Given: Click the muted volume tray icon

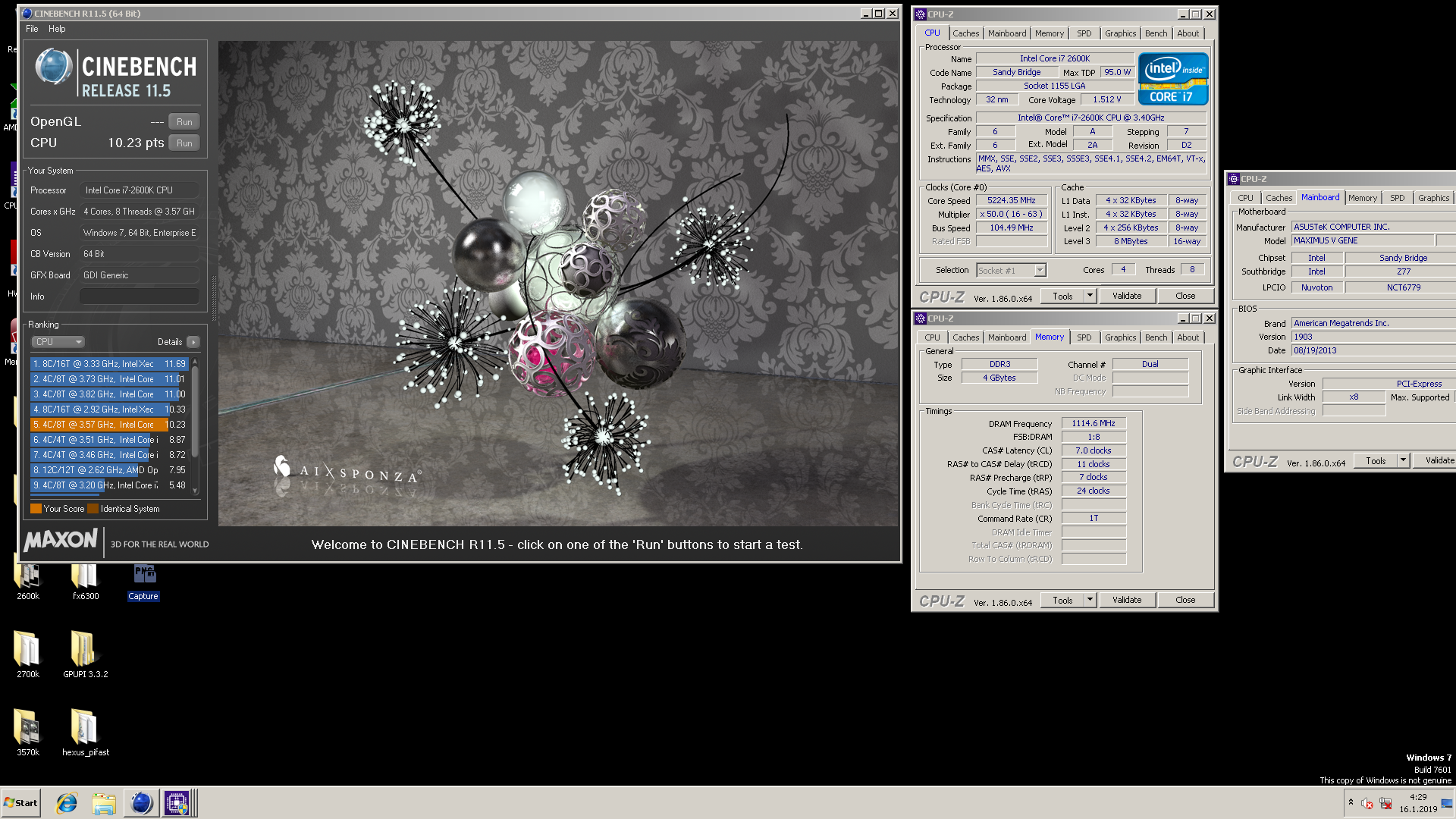Looking at the screenshot, I should (1367, 803).
